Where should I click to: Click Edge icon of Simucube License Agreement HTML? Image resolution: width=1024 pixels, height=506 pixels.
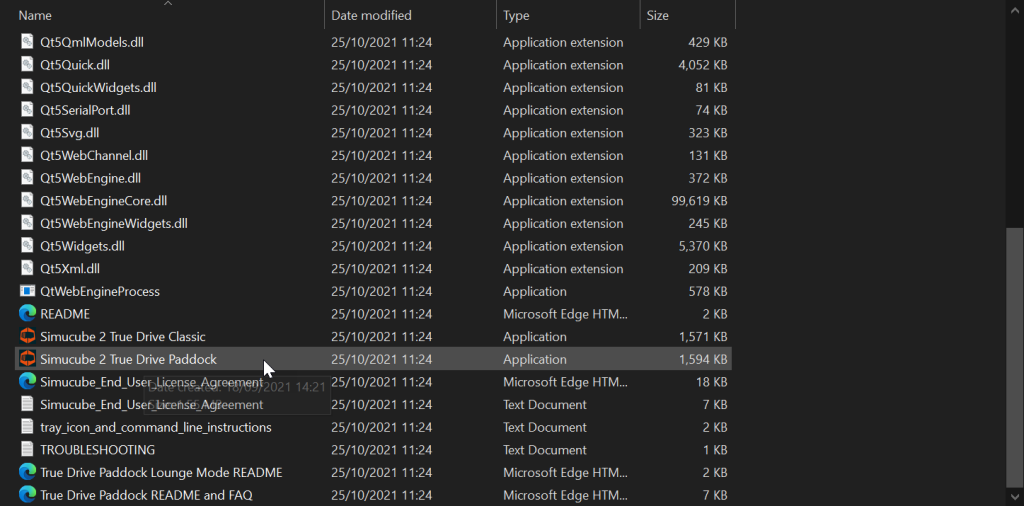pos(27,382)
